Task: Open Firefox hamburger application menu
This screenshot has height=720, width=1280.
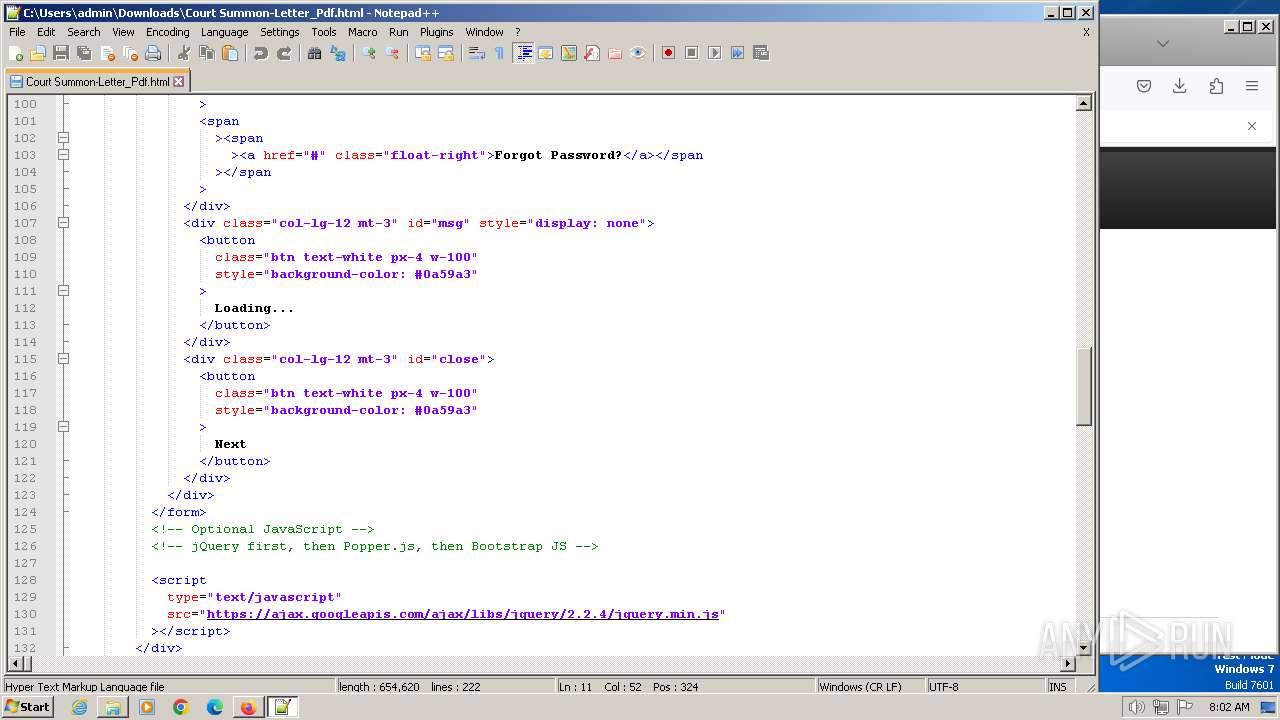Action: coord(1252,86)
